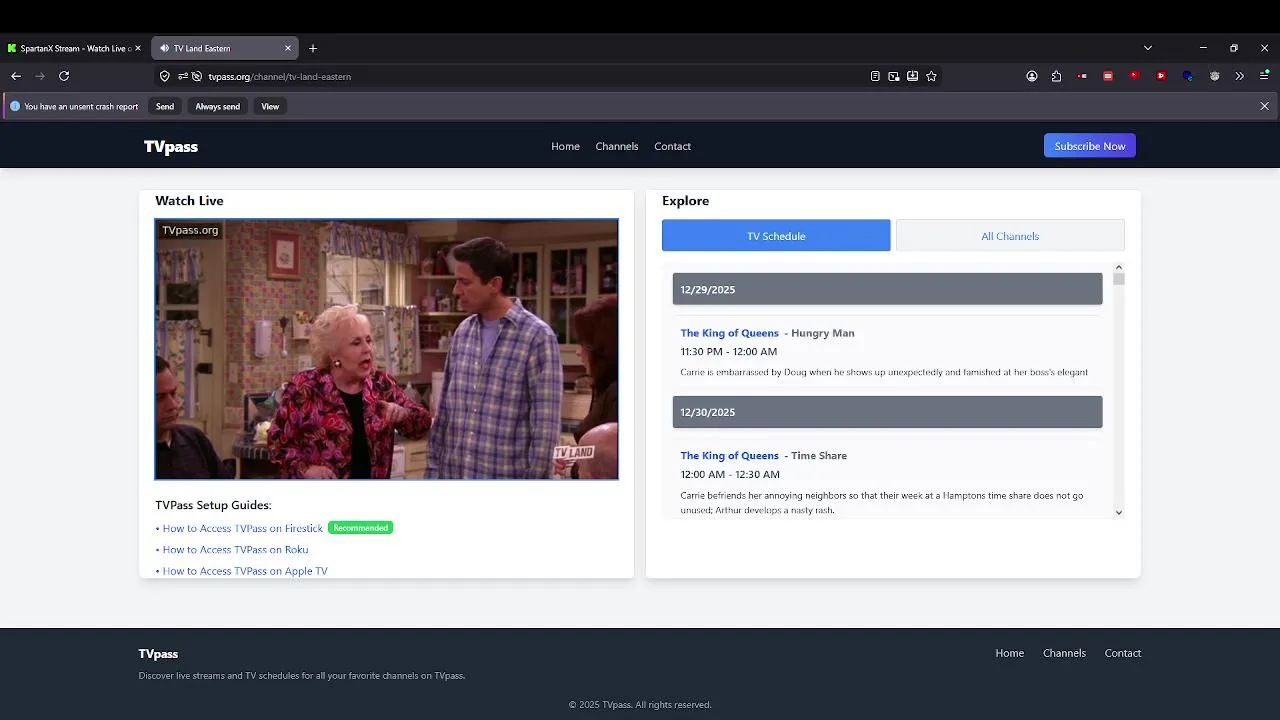This screenshot has height=720, width=1280.
Task: Open the Firefox account icon
Action: (x=1032, y=76)
